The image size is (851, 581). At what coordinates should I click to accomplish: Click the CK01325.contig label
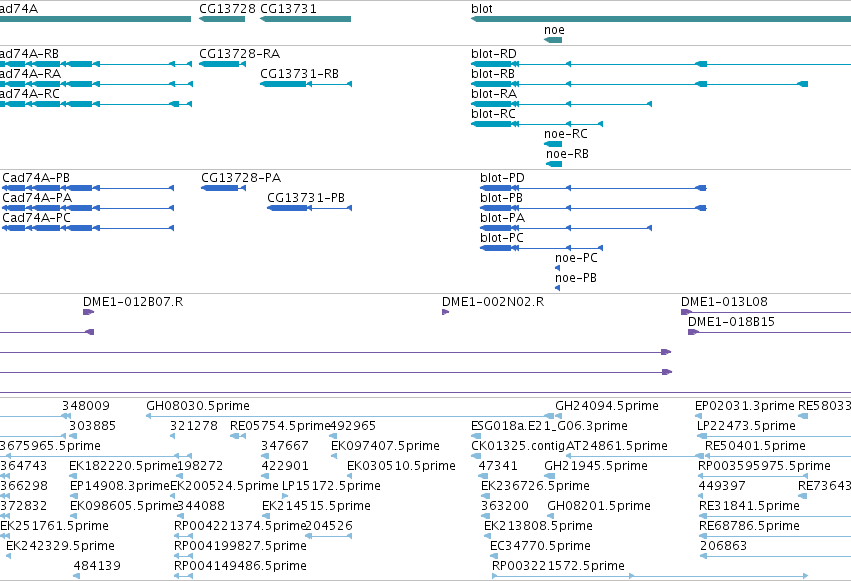point(518,446)
